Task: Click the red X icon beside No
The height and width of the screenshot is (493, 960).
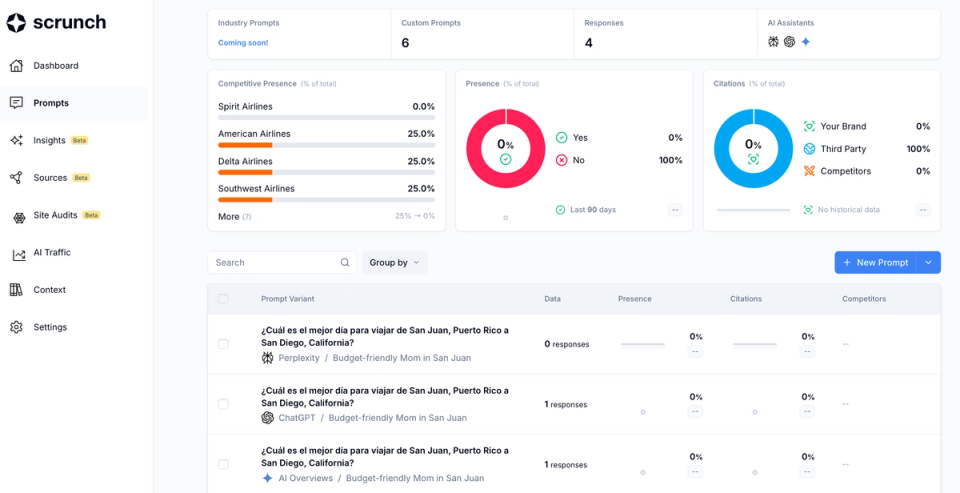Action: tap(561, 160)
